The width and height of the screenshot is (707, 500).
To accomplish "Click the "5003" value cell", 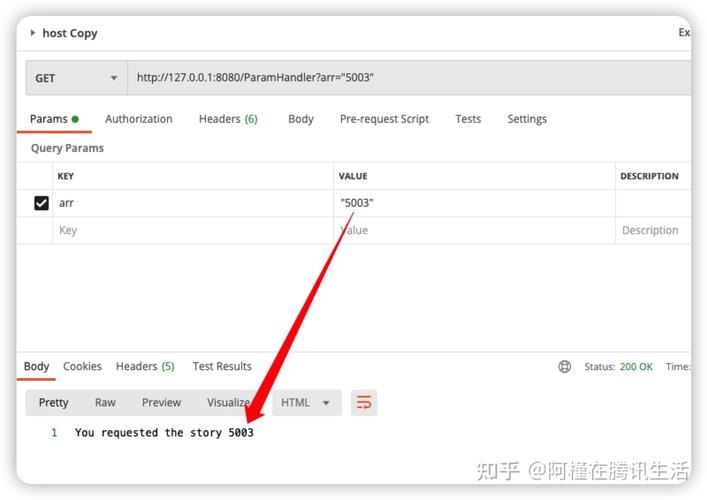I will tap(474, 203).
